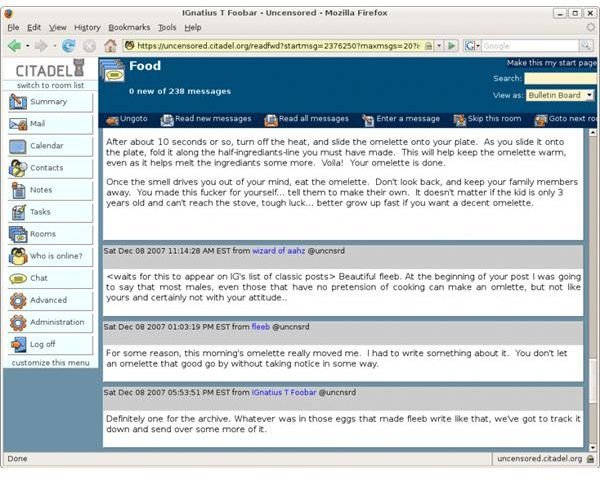Open the Who is online icon

click(18, 256)
